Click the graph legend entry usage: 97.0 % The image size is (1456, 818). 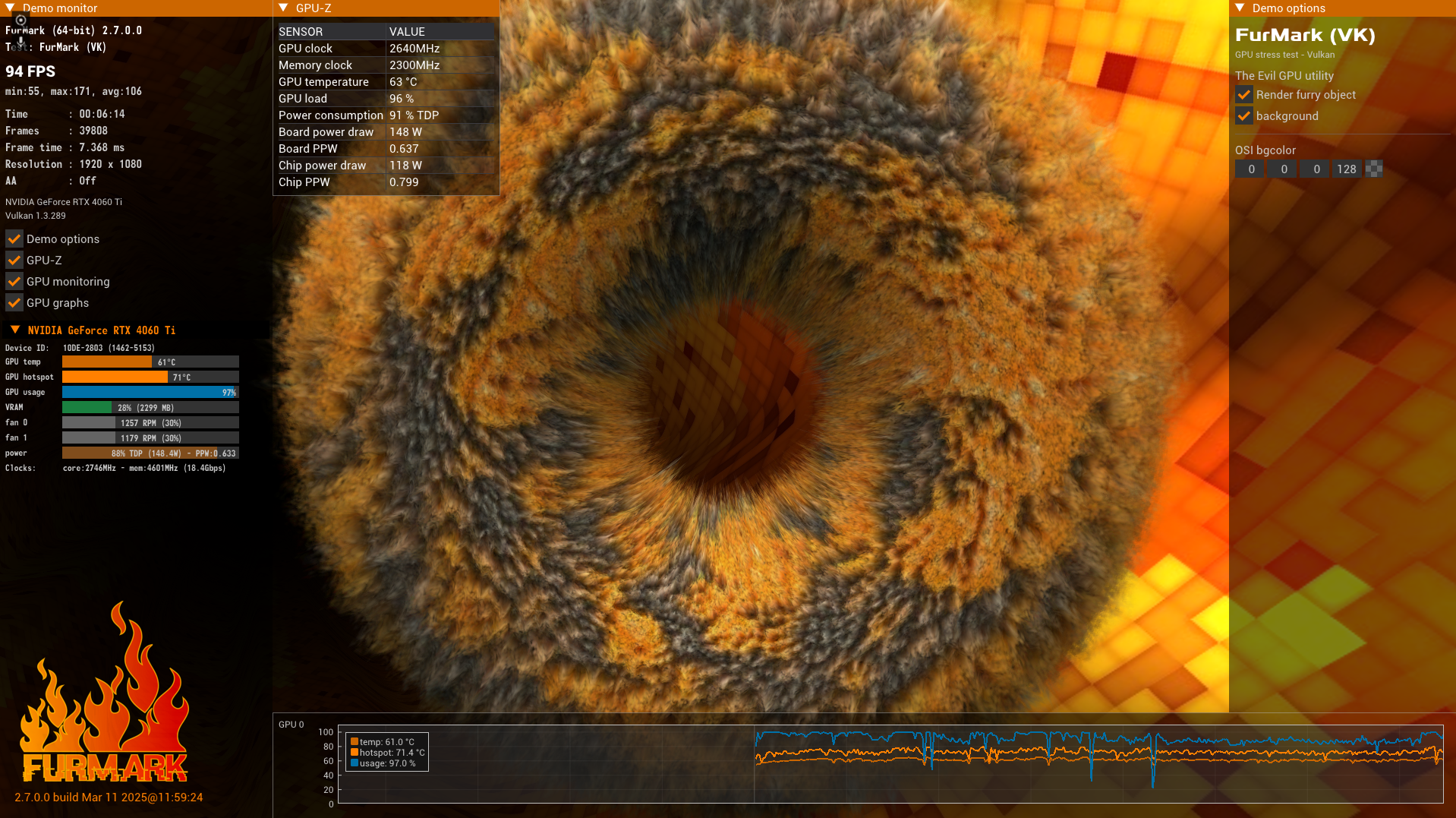pos(383,763)
